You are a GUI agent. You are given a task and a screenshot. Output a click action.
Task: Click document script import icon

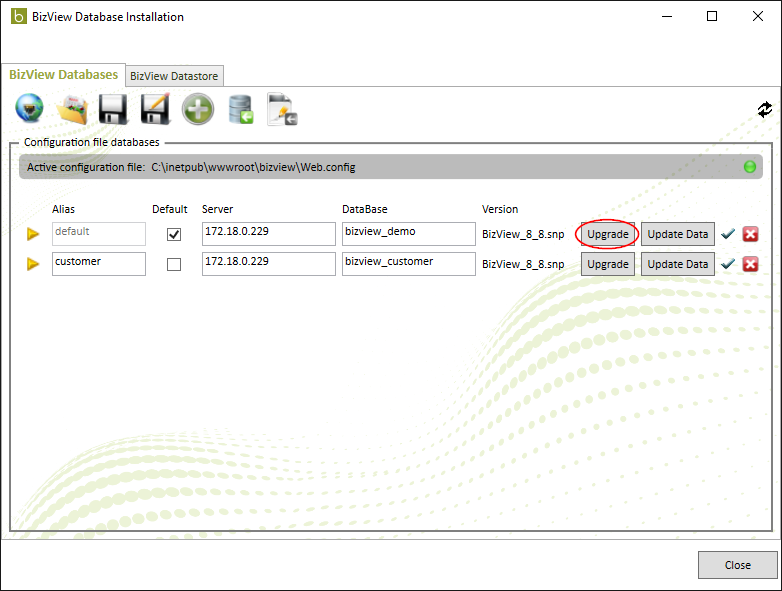click(282, 109)
